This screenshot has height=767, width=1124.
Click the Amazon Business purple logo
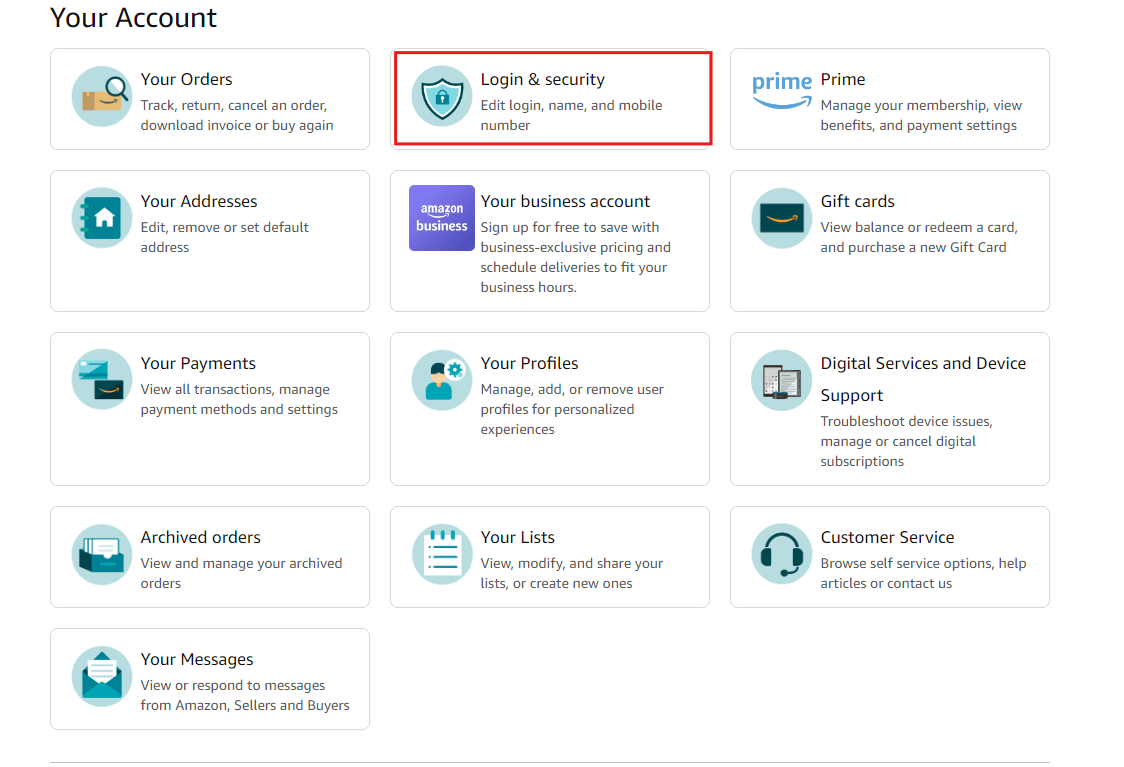click(x=442, y=218)
